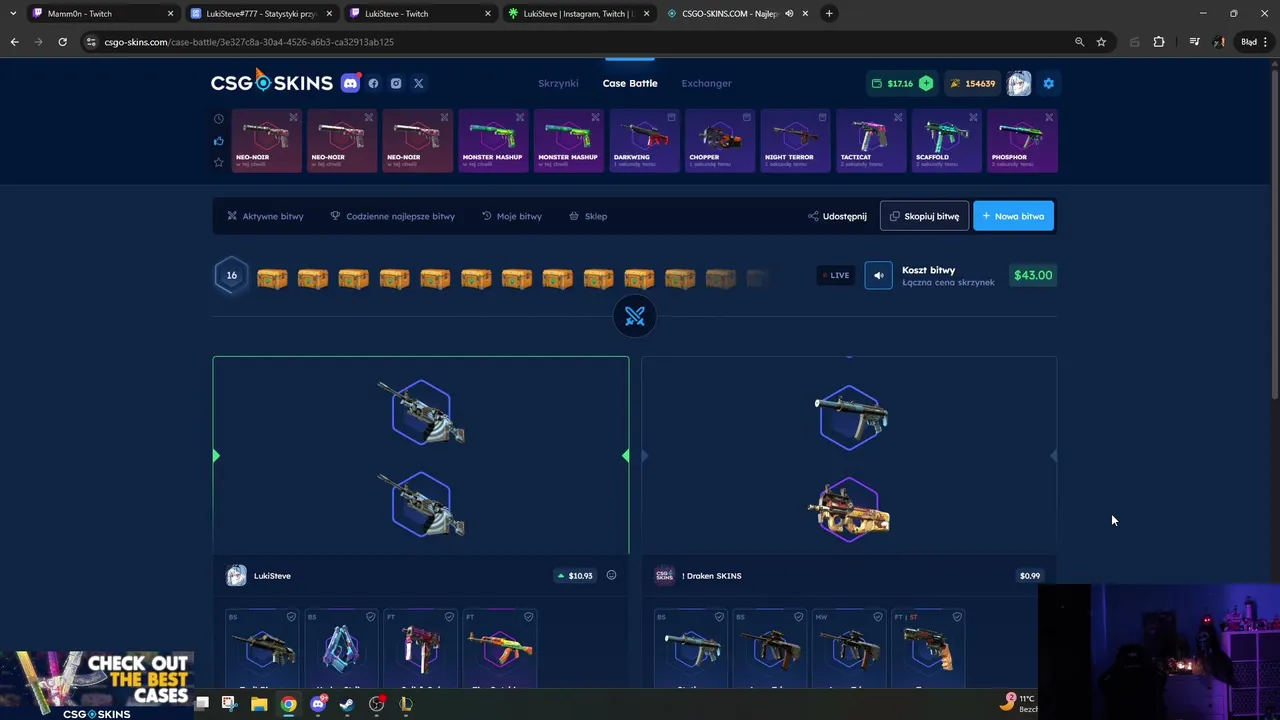1280x720 pixels.
Task: Open the Instagram icon in site header
Action: tap(396, 83)
